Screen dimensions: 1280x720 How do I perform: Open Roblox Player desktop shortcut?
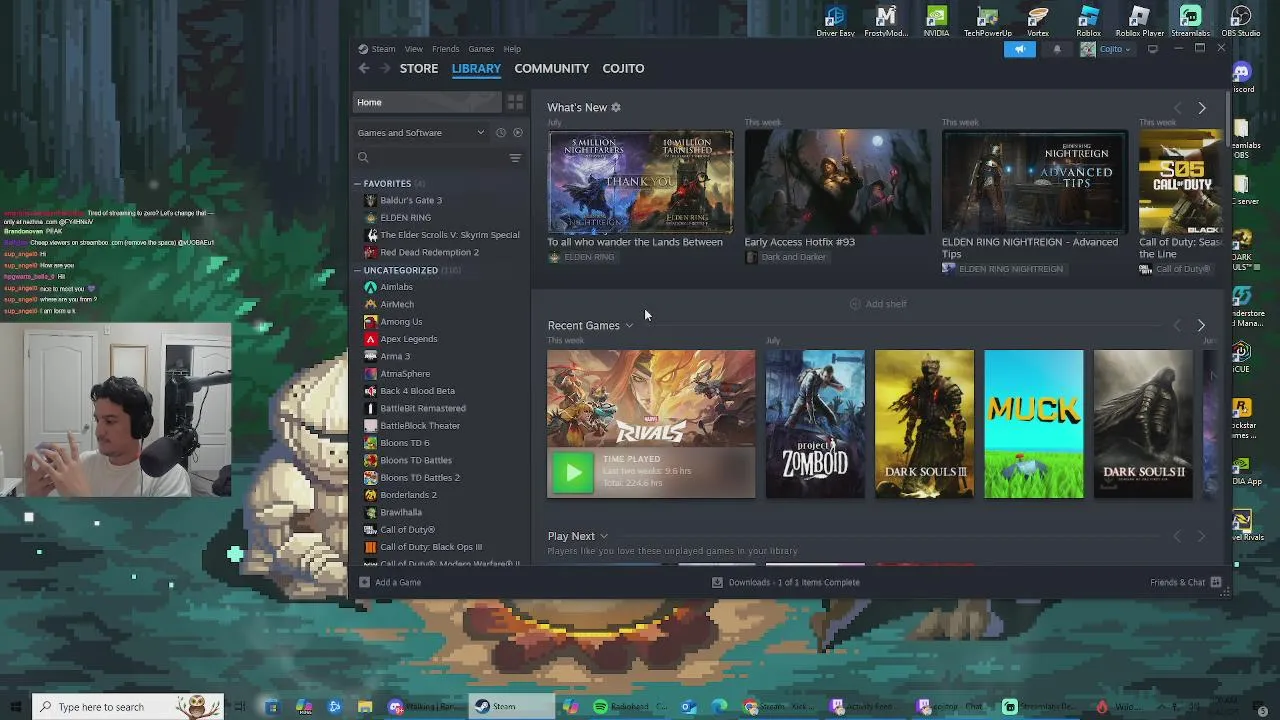coord(1139,21)
